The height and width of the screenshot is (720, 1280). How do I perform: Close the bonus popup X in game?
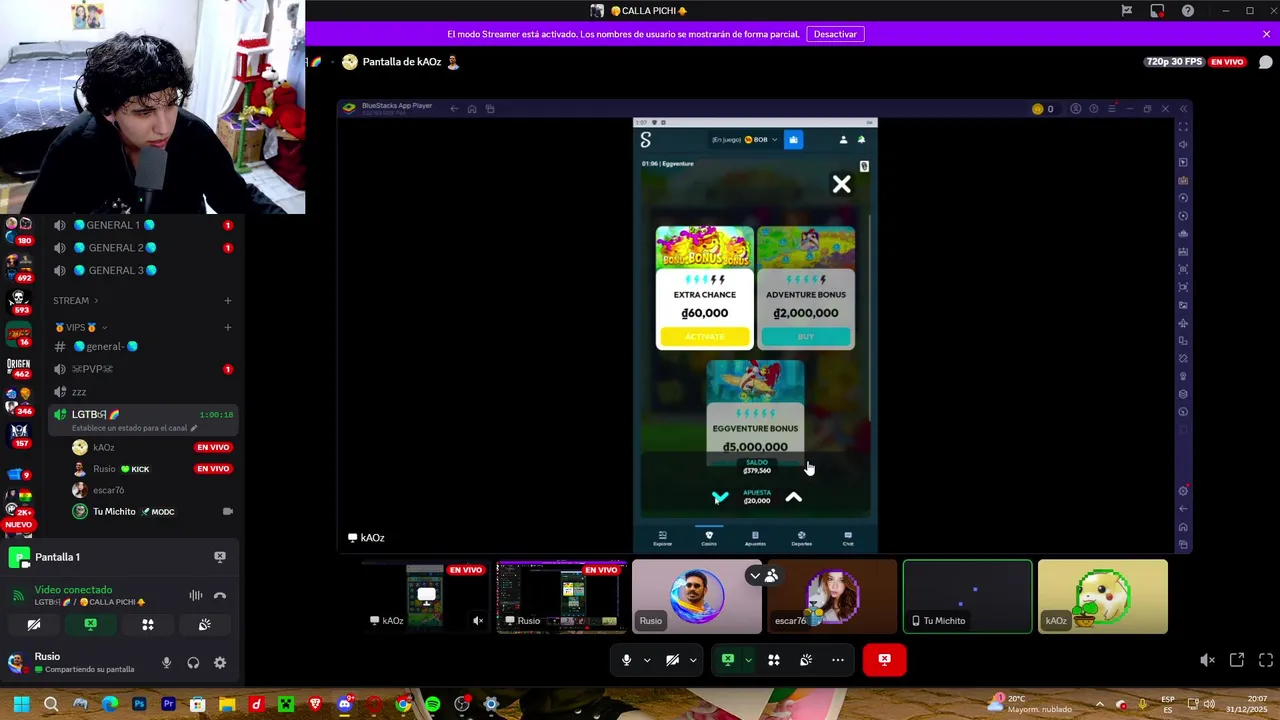[x=842, y=184]
